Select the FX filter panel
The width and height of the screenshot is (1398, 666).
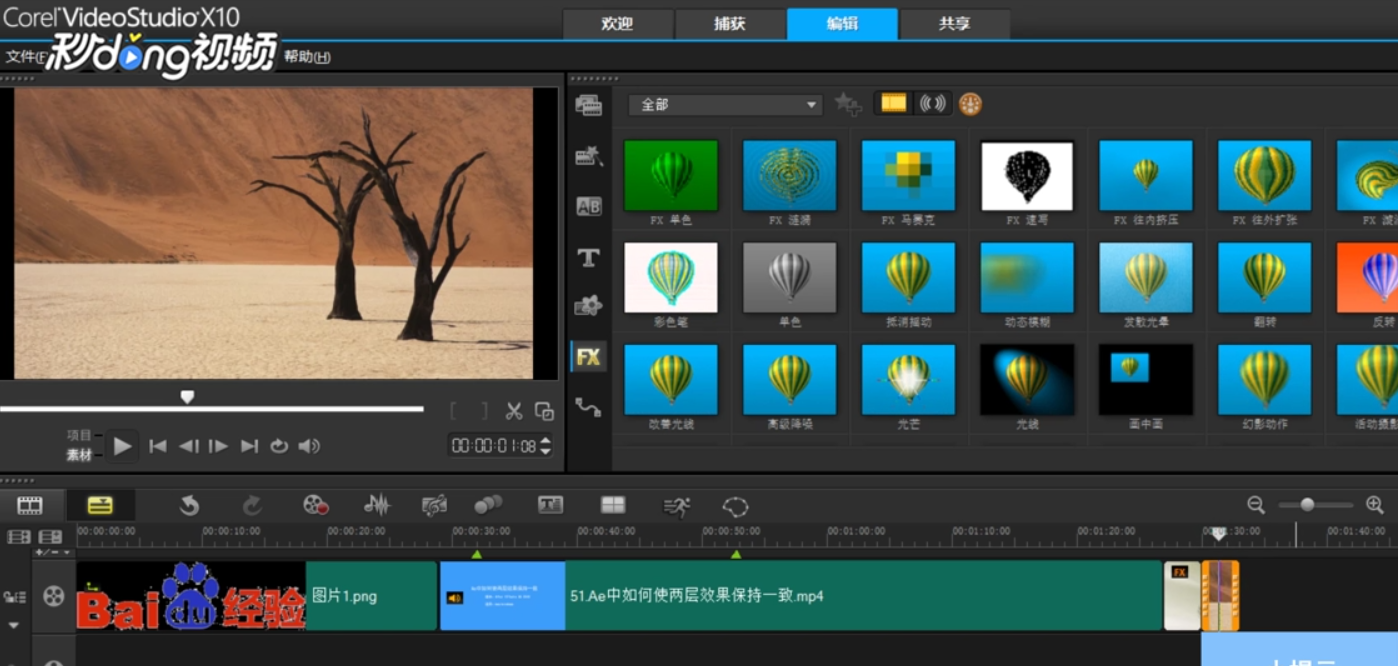pos(589,356)
